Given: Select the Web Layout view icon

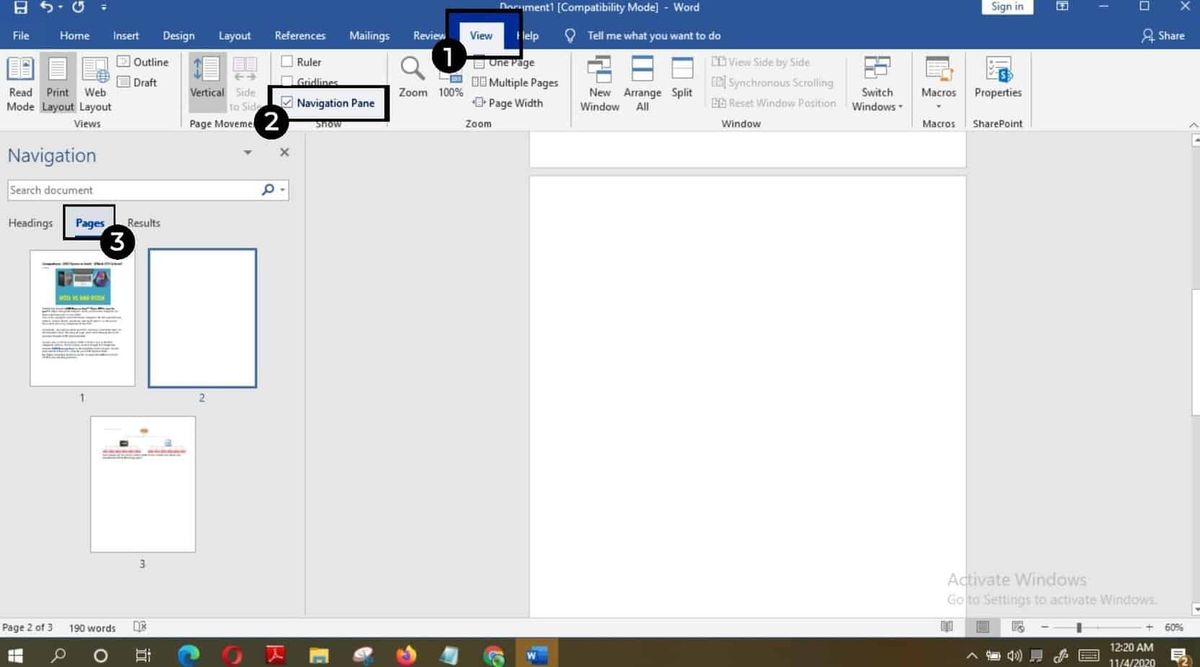Looking at the screenshot, I should 96,84.
